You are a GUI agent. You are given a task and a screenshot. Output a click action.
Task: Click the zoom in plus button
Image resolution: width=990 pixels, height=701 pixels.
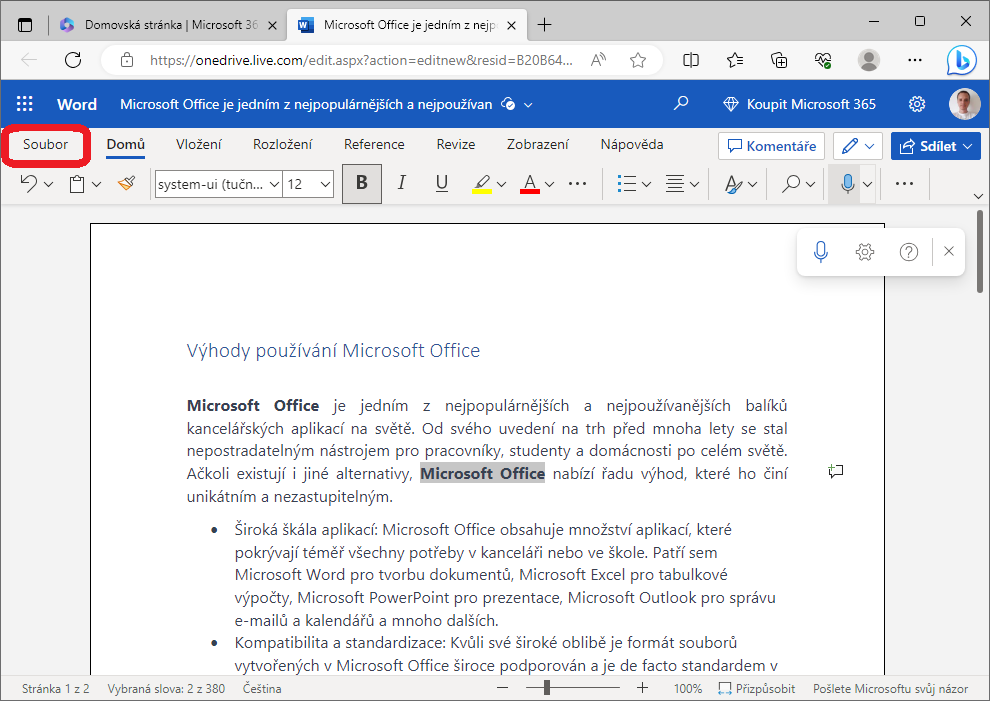642,688
